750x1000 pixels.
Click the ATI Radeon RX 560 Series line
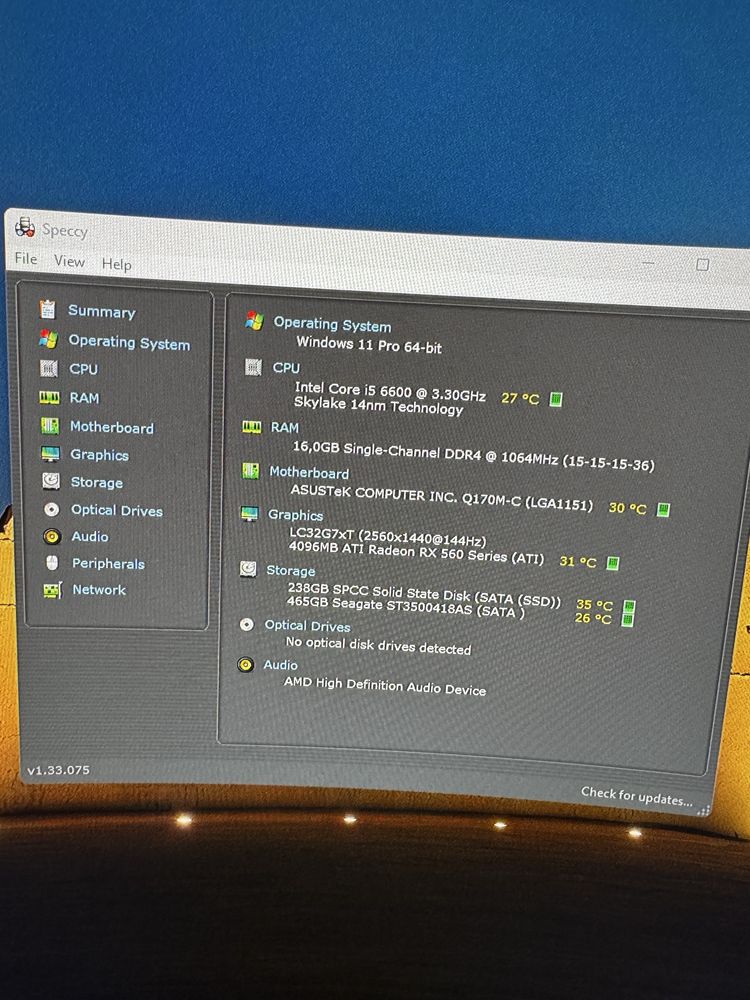416,552
